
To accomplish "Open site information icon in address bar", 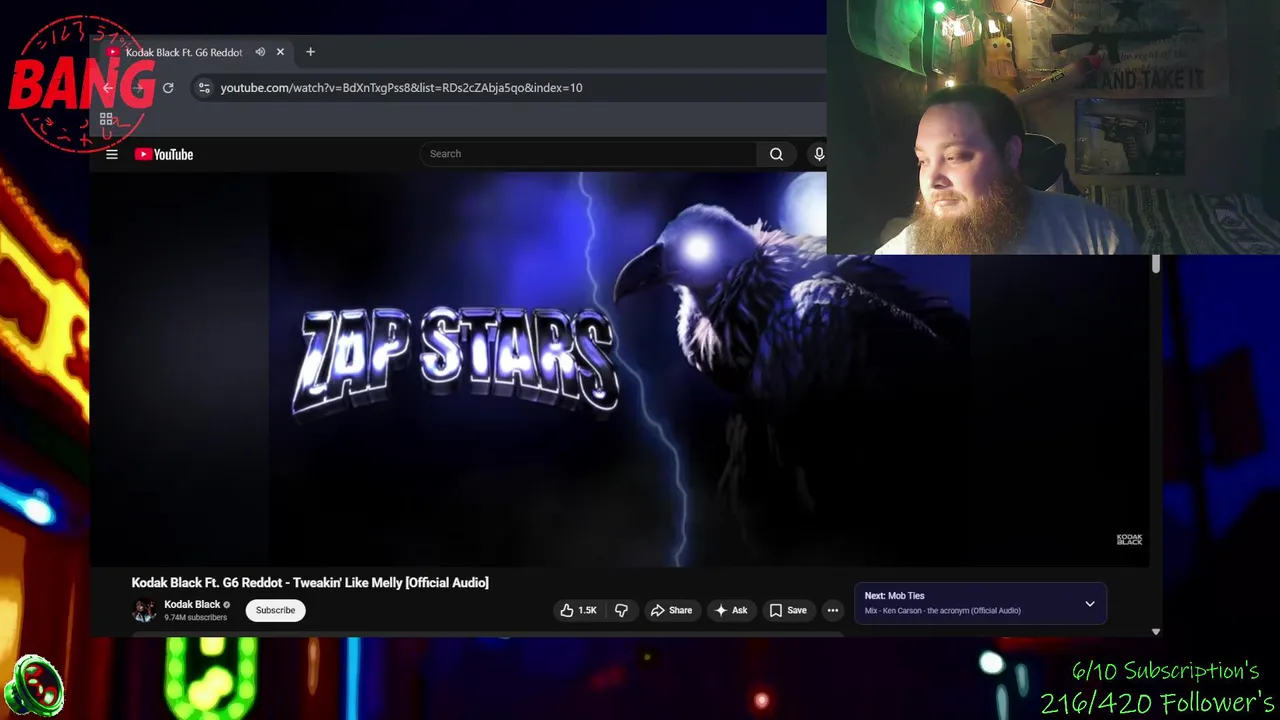I will coord(204,88).
